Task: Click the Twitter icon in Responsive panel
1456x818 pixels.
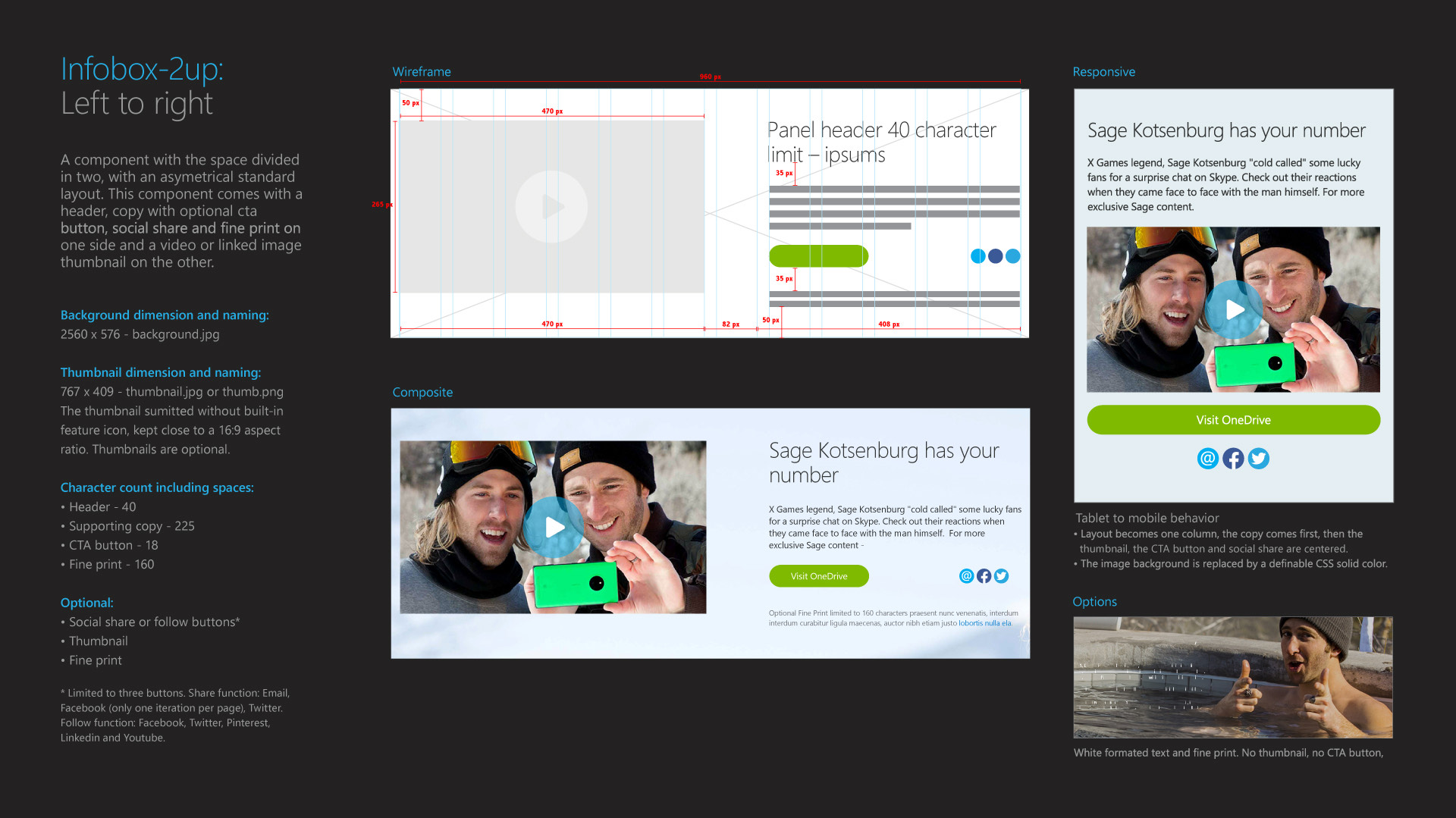Action: click(x=1259, y=459)
